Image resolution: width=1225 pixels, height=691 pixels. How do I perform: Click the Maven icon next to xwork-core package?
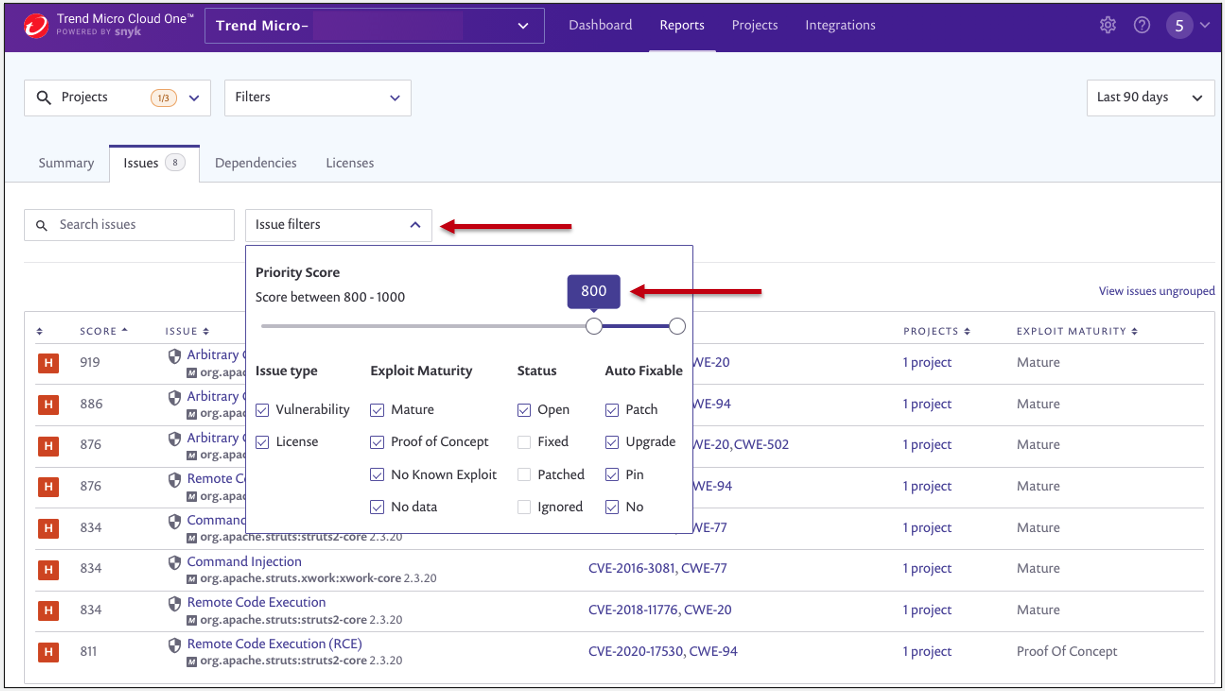pos(192,579)
